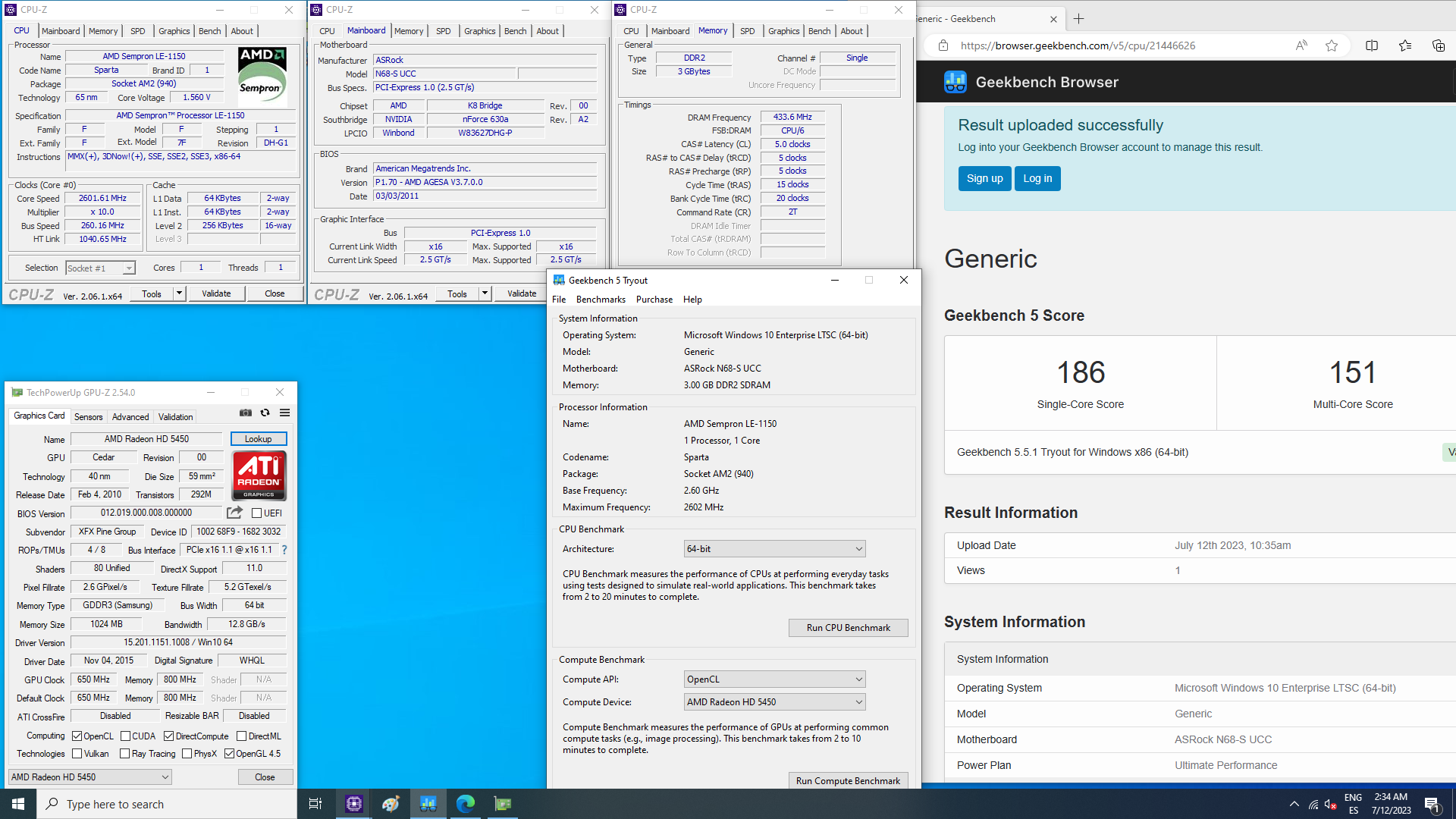
Task: Open Microsoft Edge from the taskbar
Action: [465, 804]
